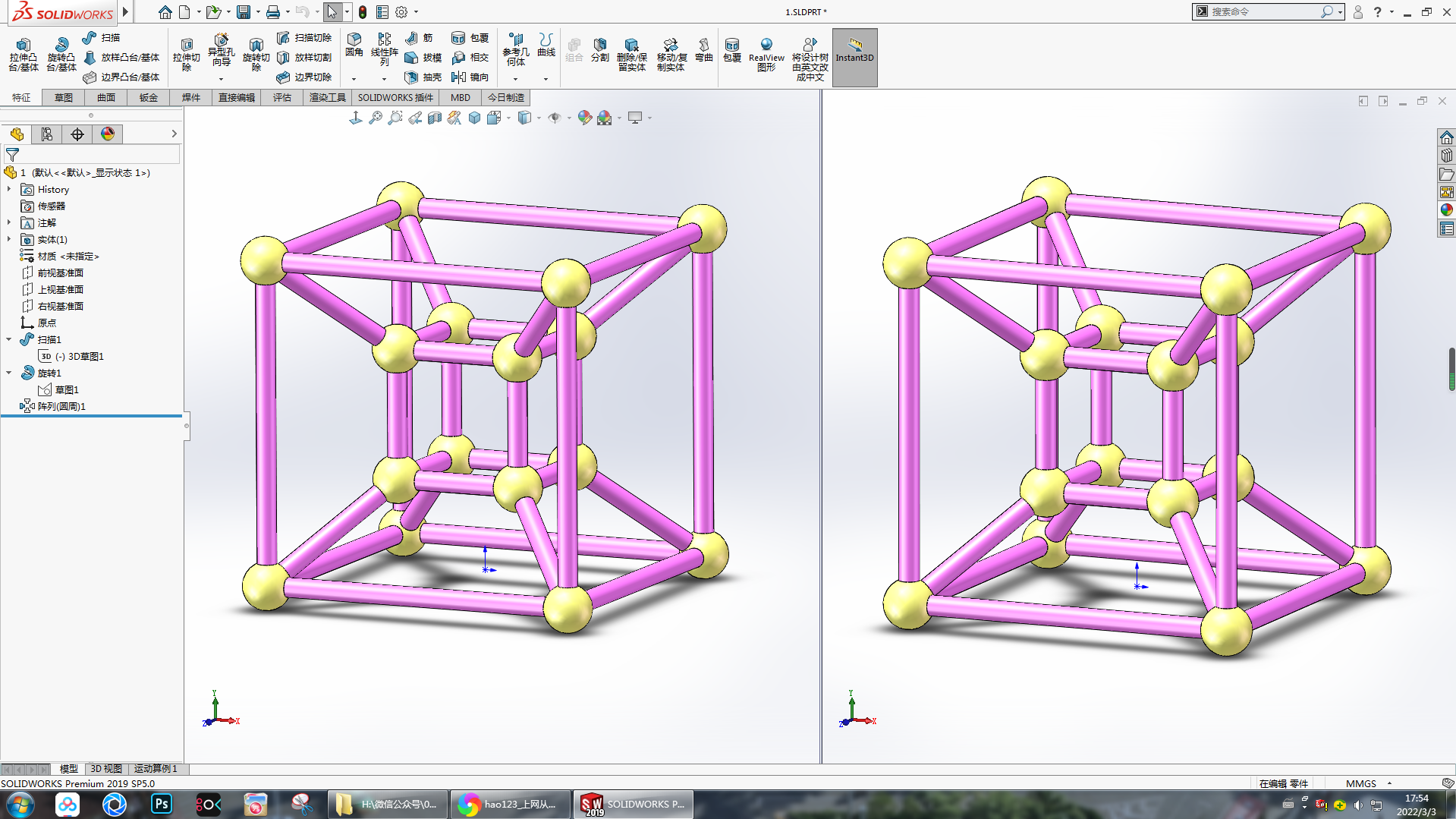Open the PropertyManager tab icon

pyautogui.click(x=47, y=134)
